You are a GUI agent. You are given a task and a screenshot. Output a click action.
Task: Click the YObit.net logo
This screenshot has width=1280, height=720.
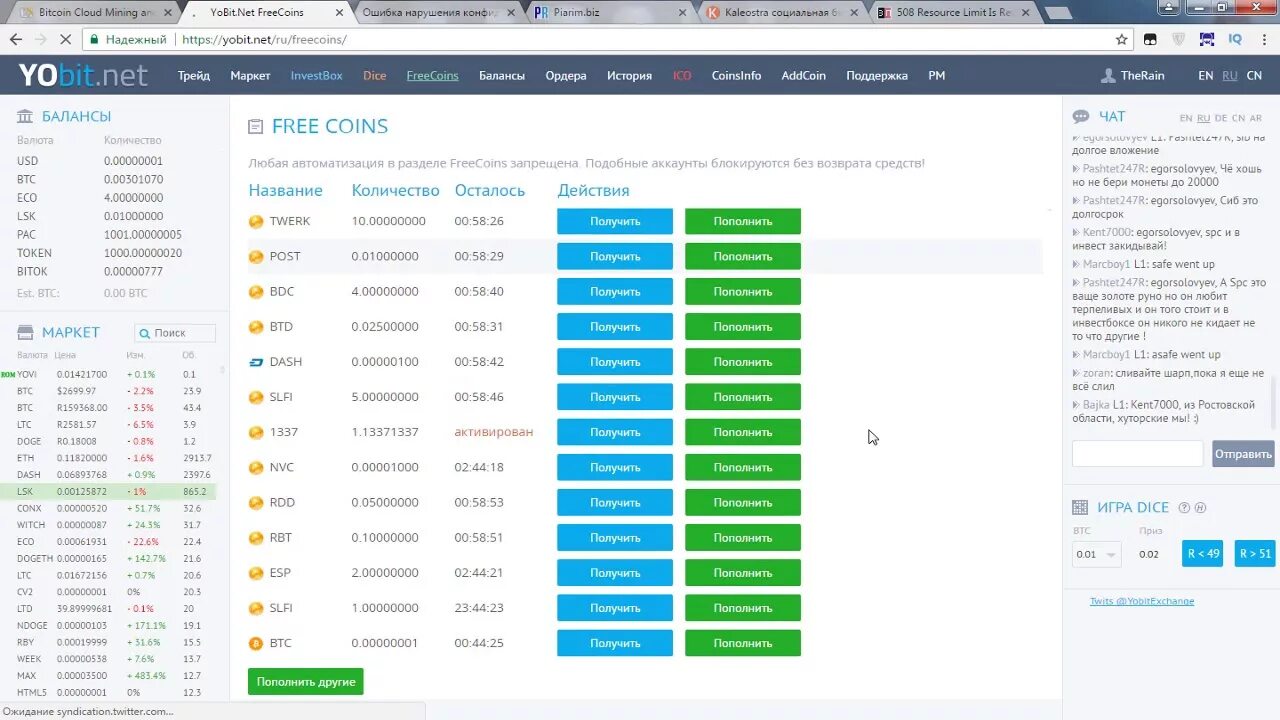click(82, 75)
